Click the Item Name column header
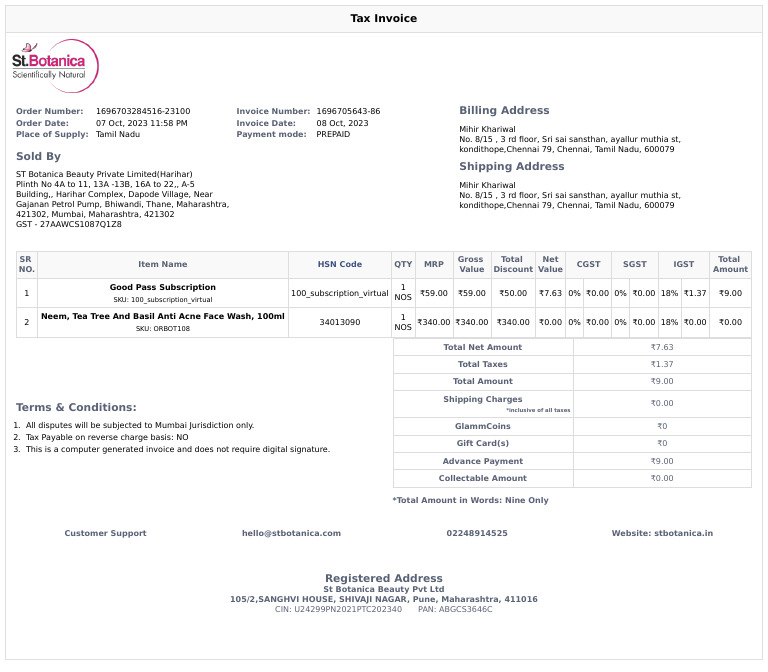768x672 pixels. tap(163, 265)
